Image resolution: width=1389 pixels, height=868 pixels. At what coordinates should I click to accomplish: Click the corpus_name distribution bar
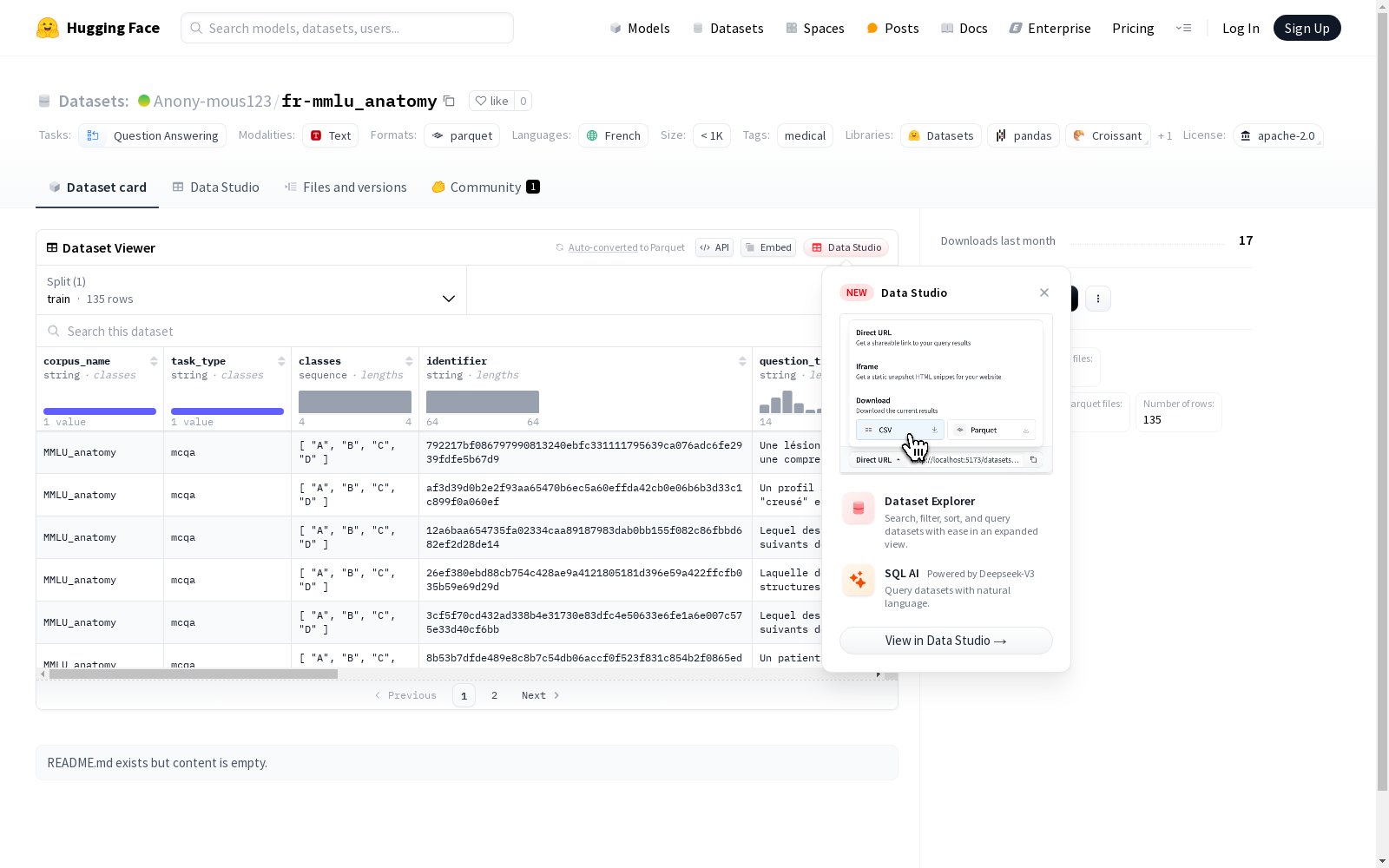click(x=100, y=411)
